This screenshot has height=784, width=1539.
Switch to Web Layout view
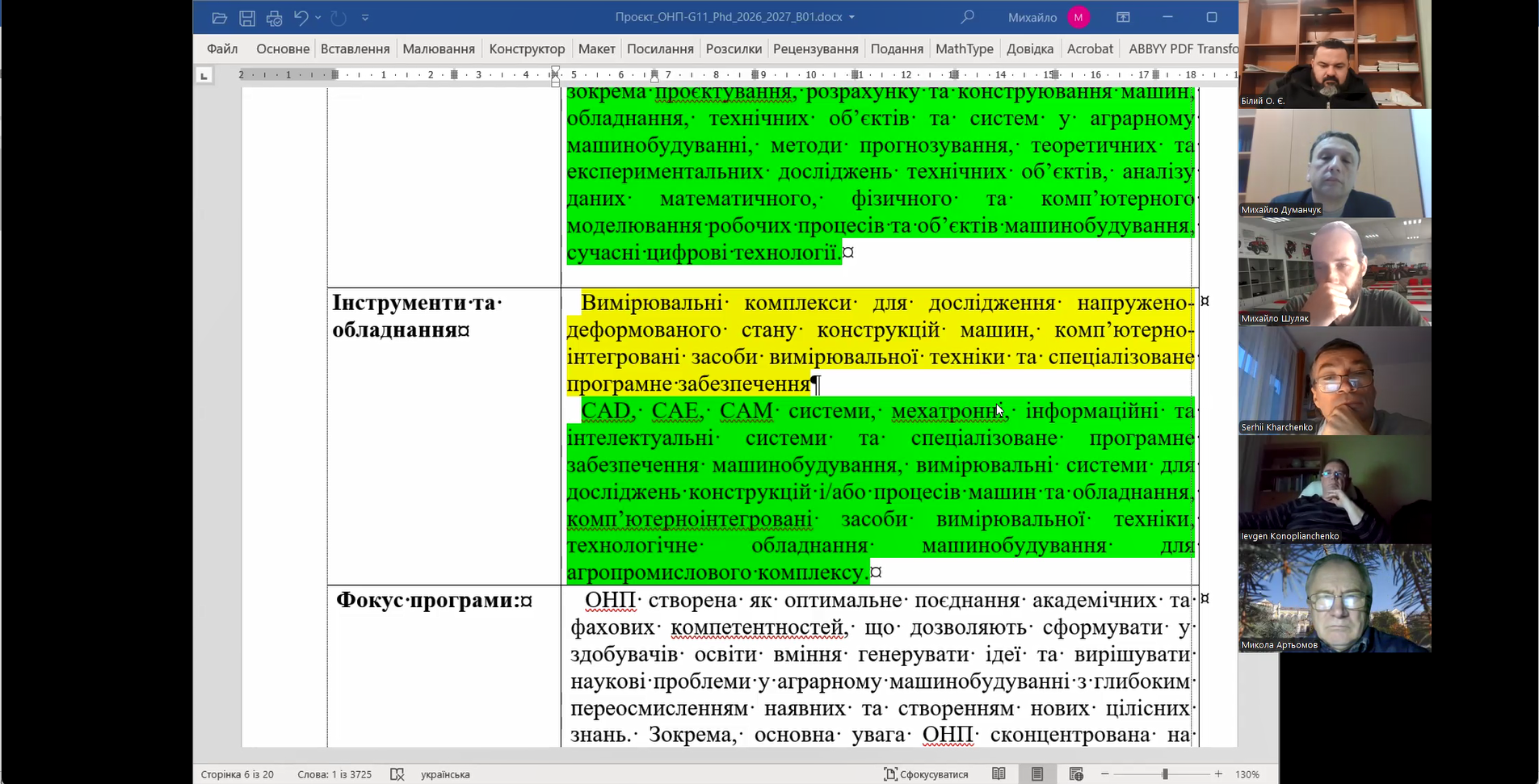coord(1076,774)
